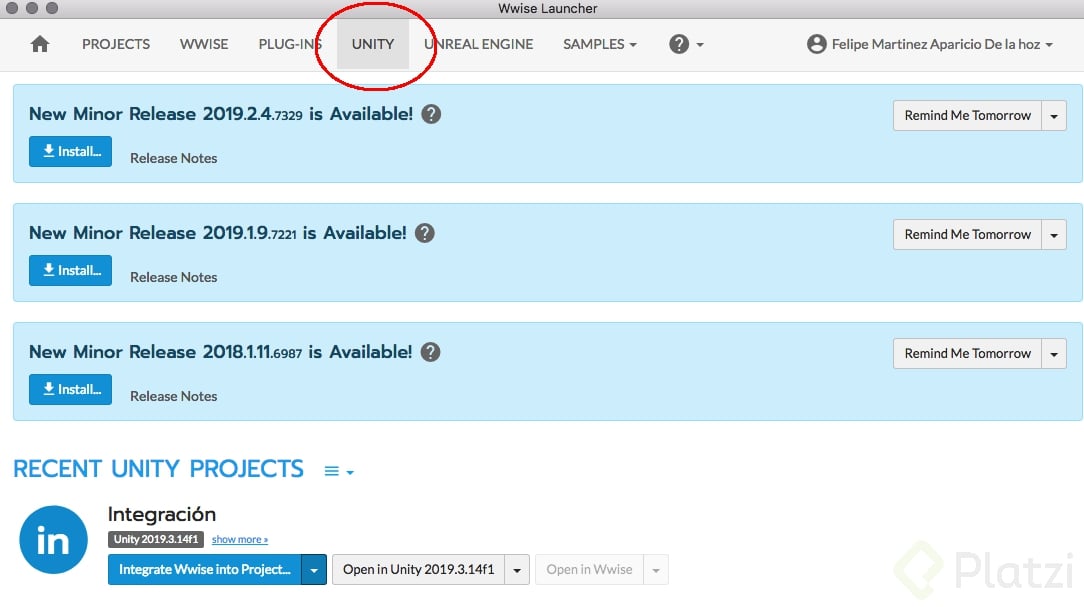The image size is (1084, 607).
Task: Click Remind Me Tomorrow for release 2019.1.9
Action: coord(967,234)
